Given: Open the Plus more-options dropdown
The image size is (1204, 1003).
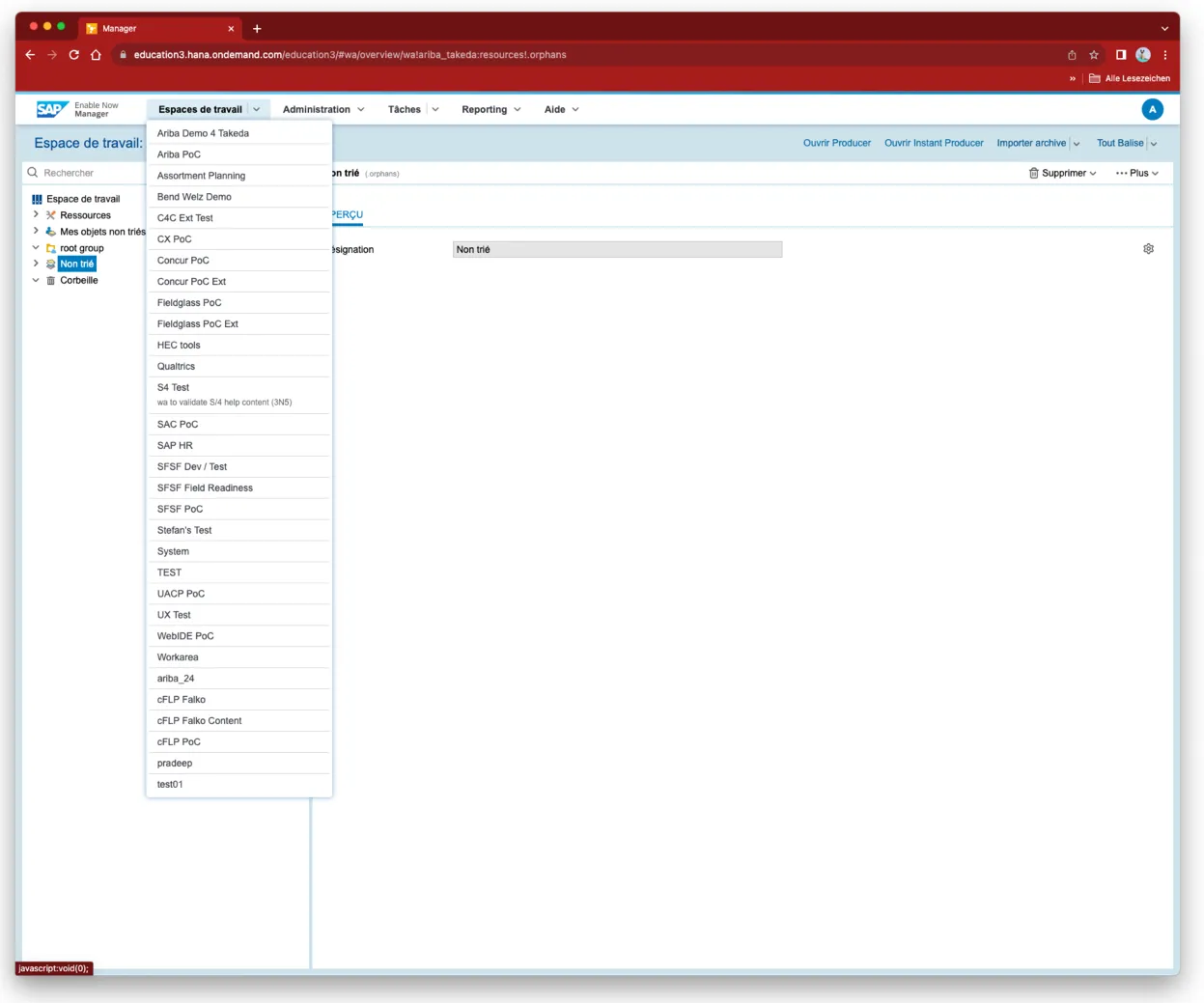Looking at the screenshot, I should click(x=1136, y=173).
